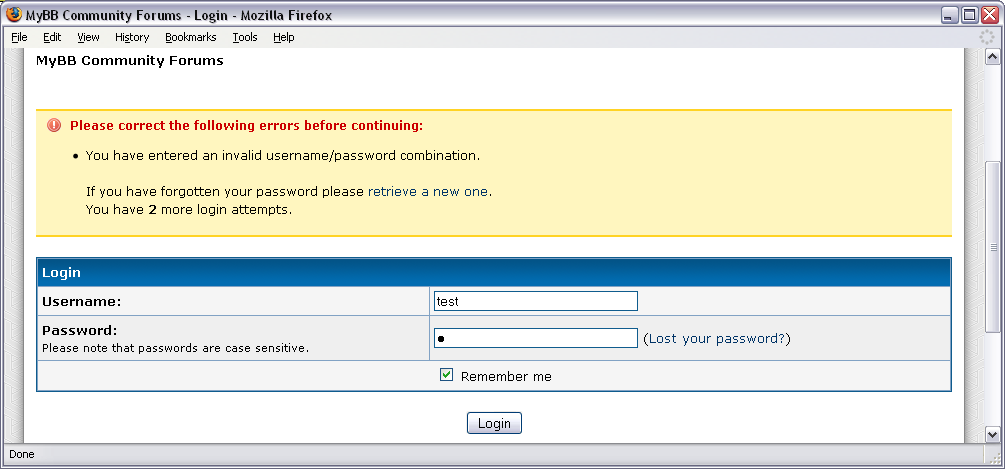Focus the Username text field
Image resolution: width=1005 pixels, height=469 pixels.
535,301
